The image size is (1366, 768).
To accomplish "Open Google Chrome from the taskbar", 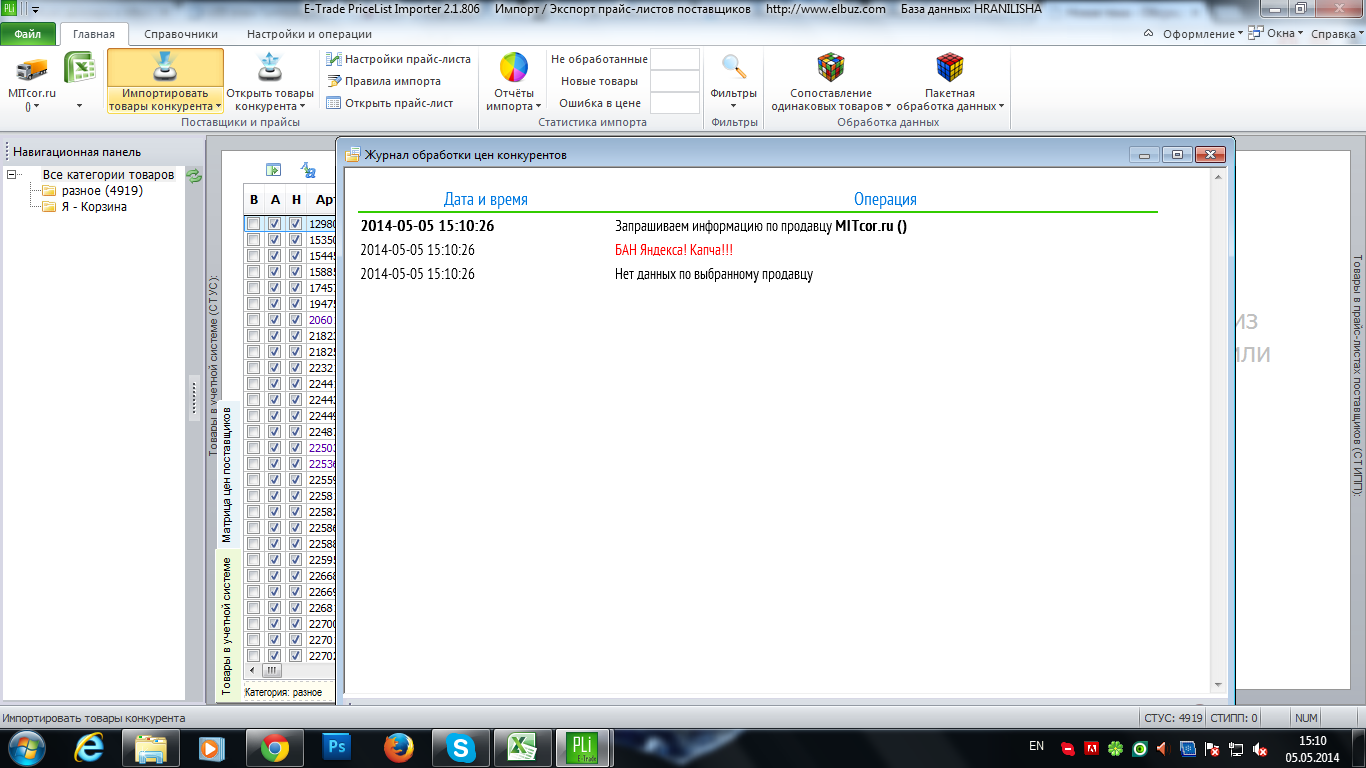I will pyautogui.click(x=275, y=747).
